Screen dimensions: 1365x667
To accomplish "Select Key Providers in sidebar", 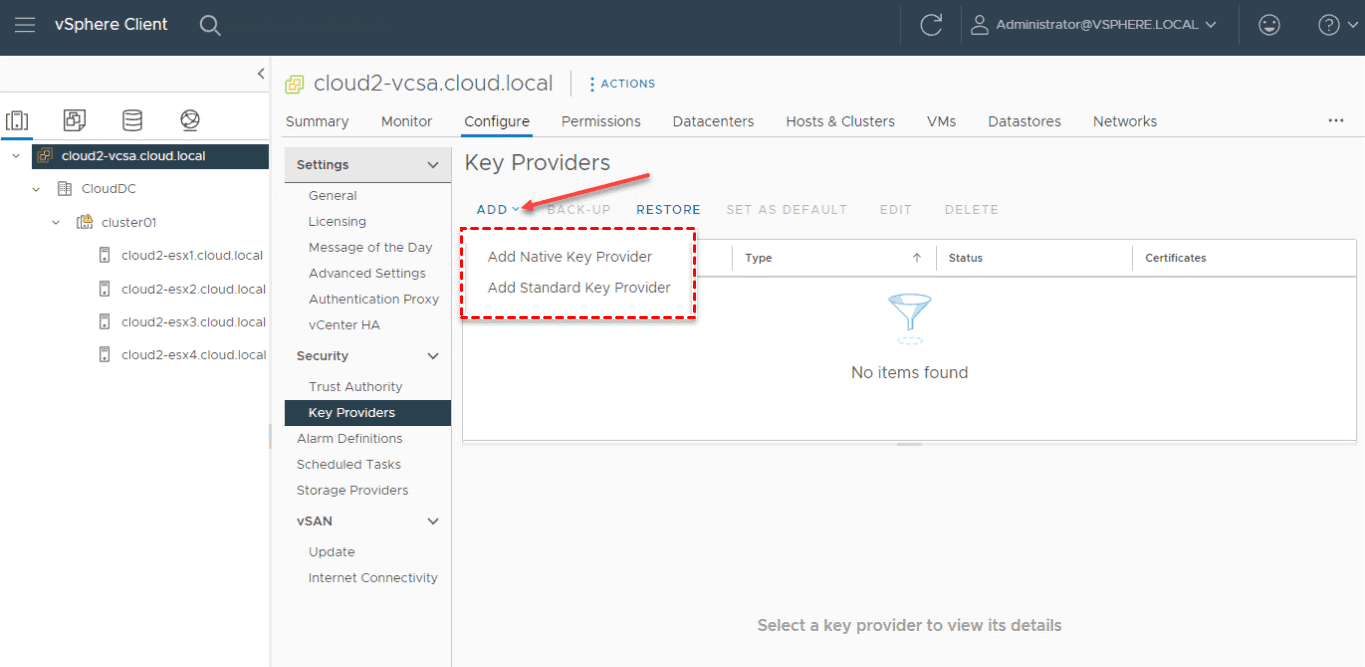I will tap(367, 413).
